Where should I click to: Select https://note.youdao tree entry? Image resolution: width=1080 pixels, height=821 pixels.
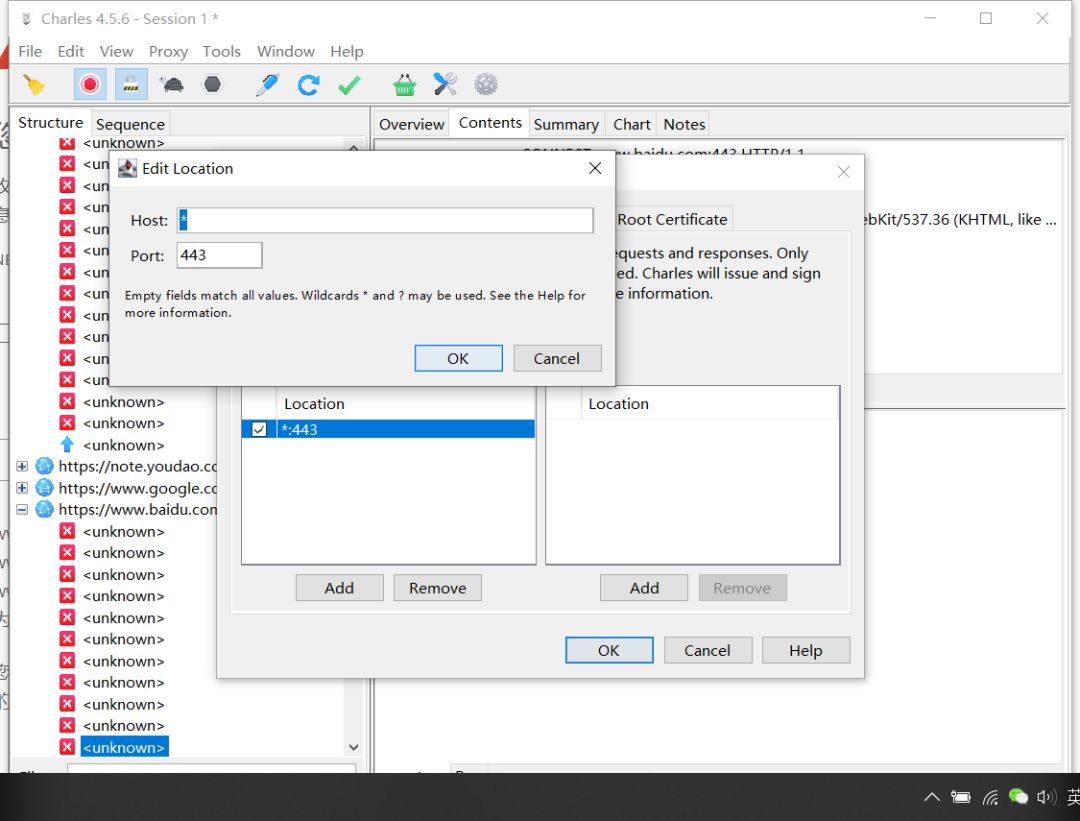click(x=137, y=466)
